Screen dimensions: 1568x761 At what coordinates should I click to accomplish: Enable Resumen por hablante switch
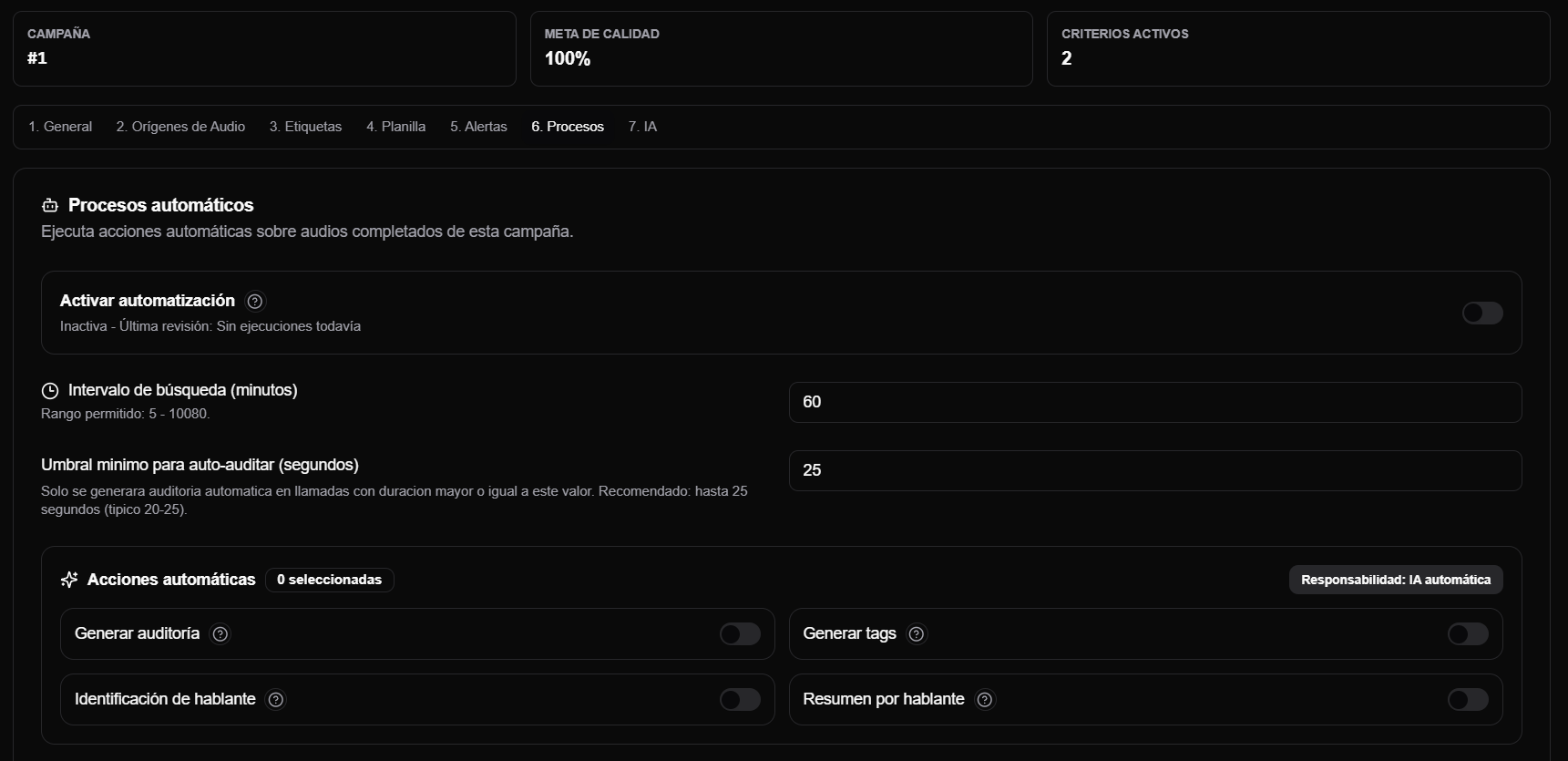pos(1468,700)
